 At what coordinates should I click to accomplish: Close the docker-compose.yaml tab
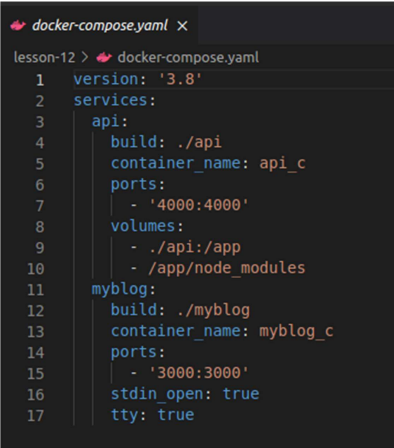(182, 26)
